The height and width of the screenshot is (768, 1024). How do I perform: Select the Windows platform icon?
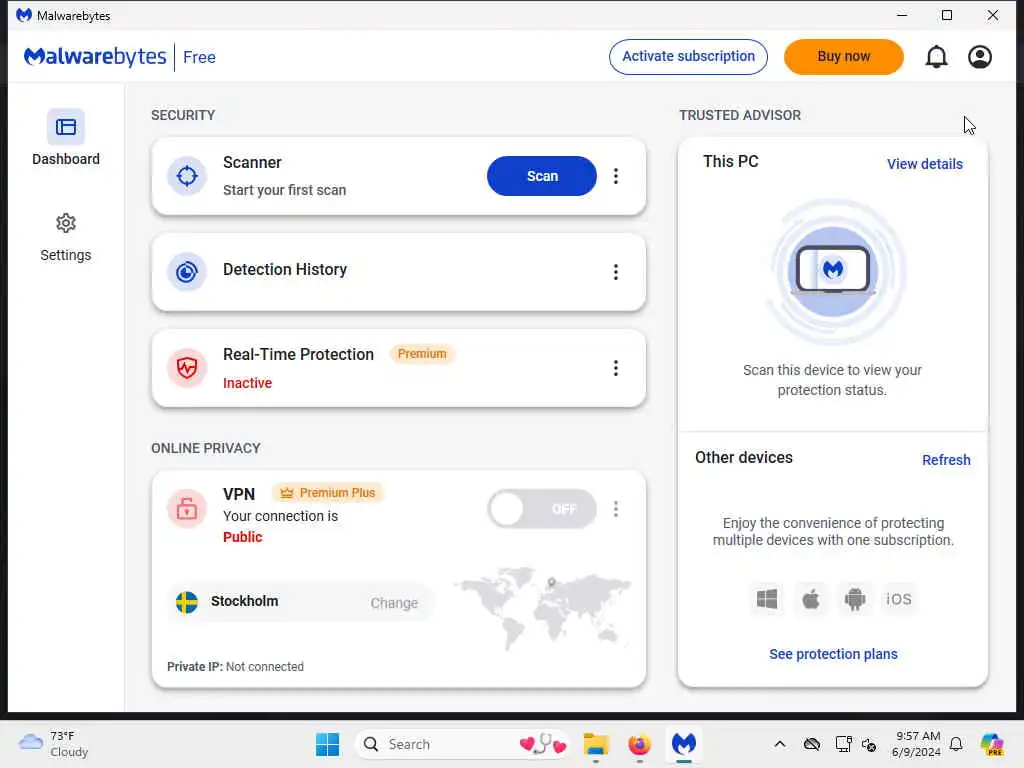(x=767, y=599)
